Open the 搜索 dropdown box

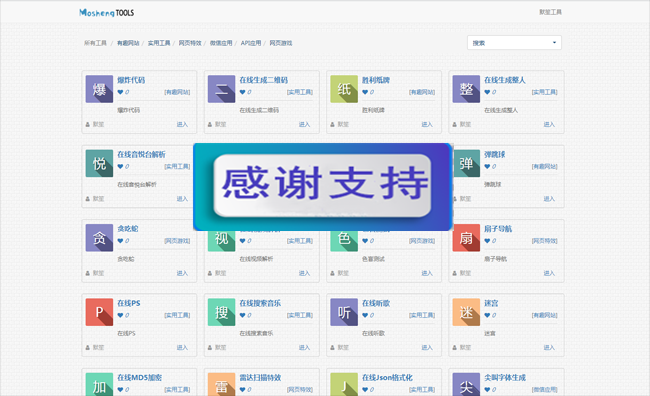(514, 43)
